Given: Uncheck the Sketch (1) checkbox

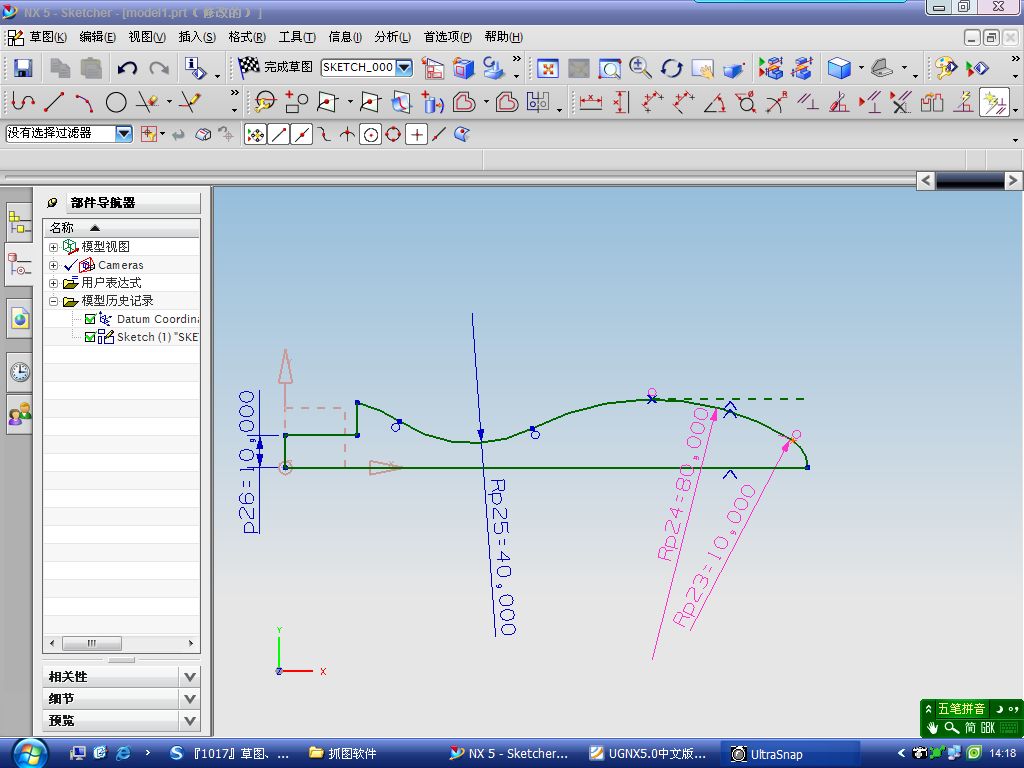Looking at the screenshot, I should click(90, 337).
